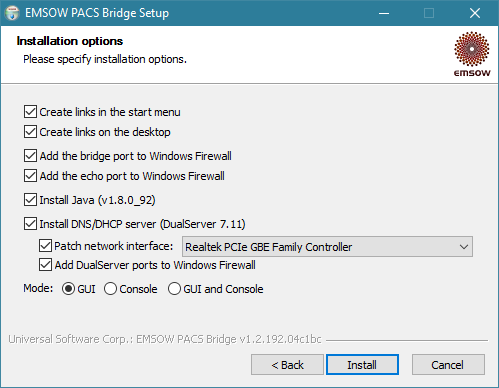Viewport: 499px width, 388px height.
Task: Minimize the Setup window
Action: pyautogui.click(x=384, y=13)
